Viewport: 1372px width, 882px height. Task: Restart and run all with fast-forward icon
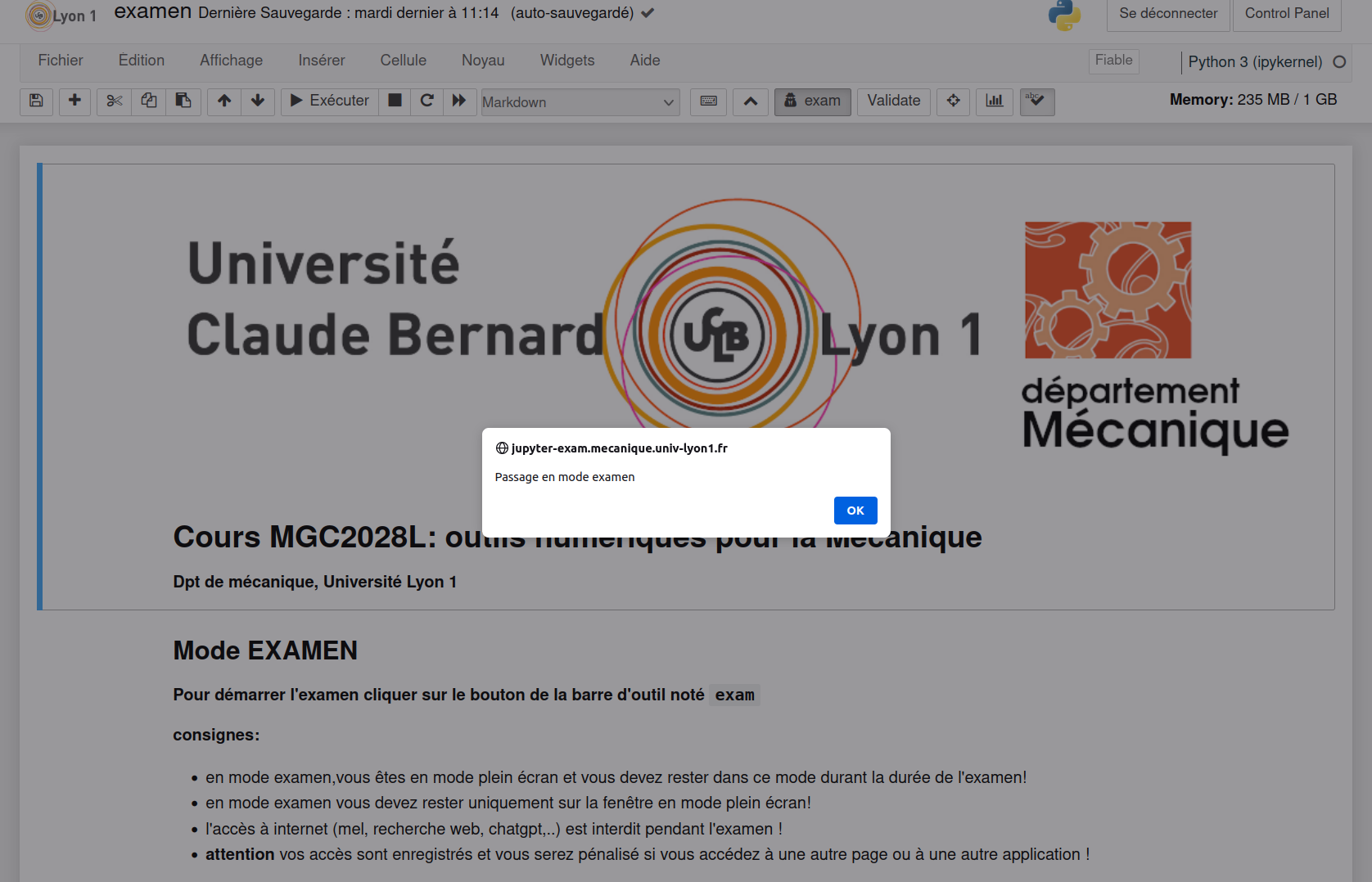pyautogui.click(x=459, y=101)
